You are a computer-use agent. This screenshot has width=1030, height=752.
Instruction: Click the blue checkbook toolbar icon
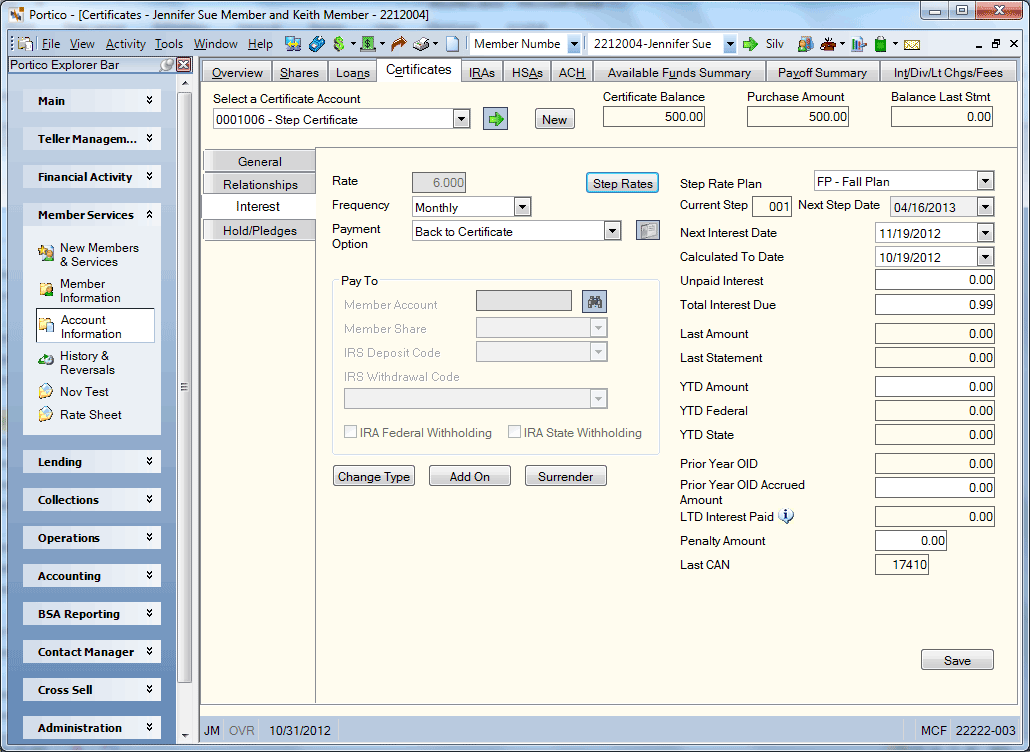coord(317,44)
